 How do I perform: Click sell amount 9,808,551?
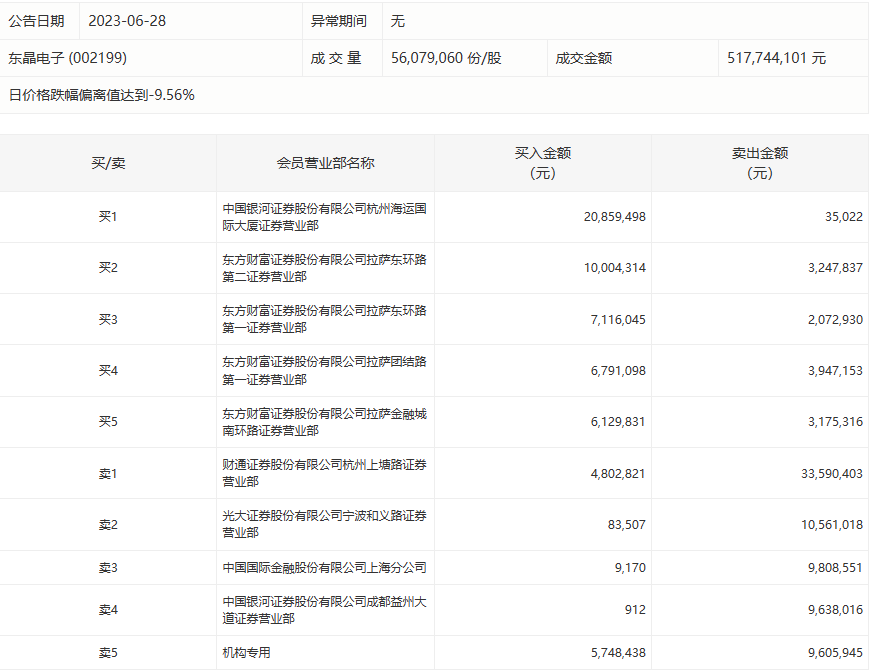pos(835,568)
